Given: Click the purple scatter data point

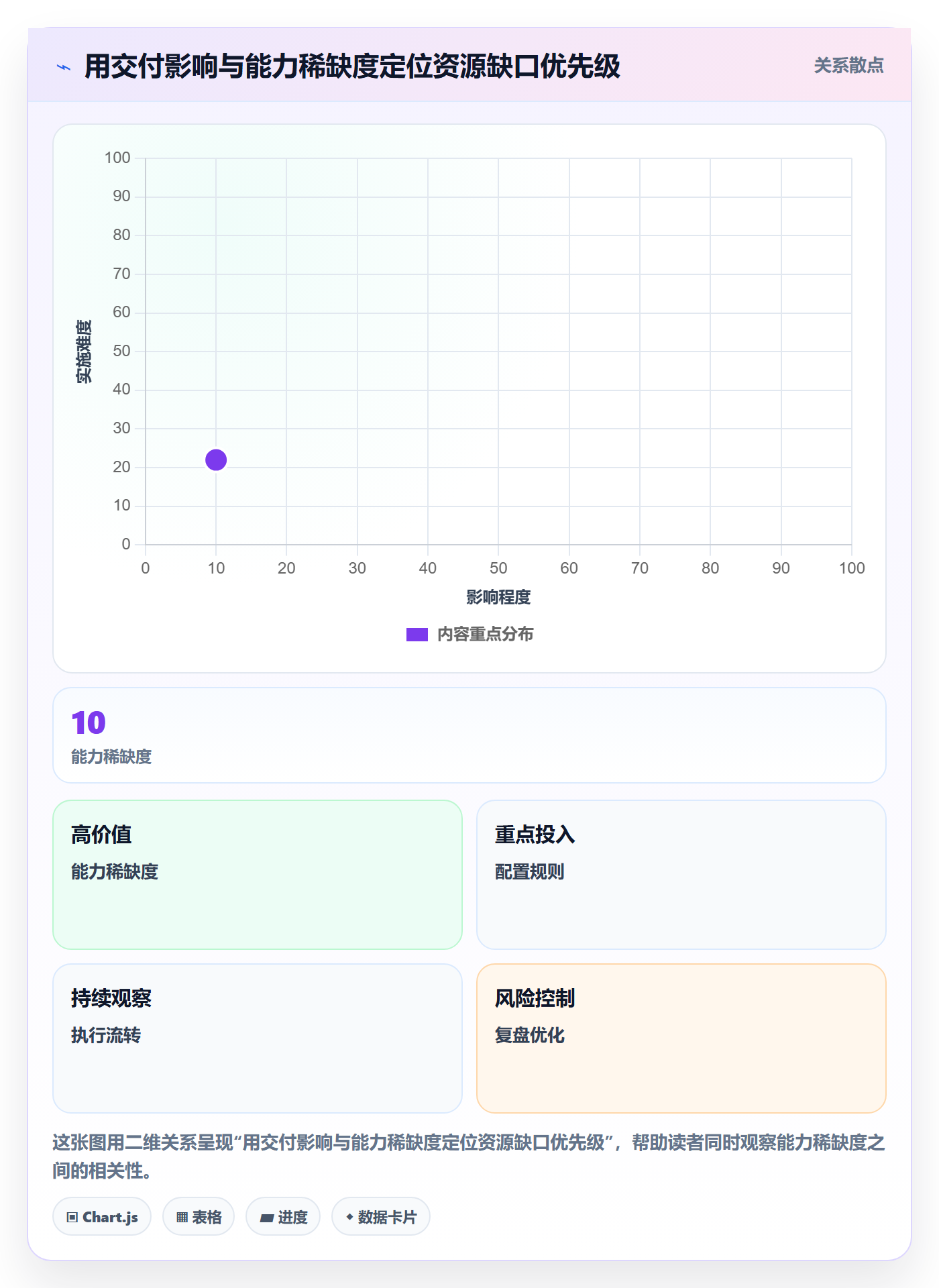Looking at the screenshot, I should 216,460.
